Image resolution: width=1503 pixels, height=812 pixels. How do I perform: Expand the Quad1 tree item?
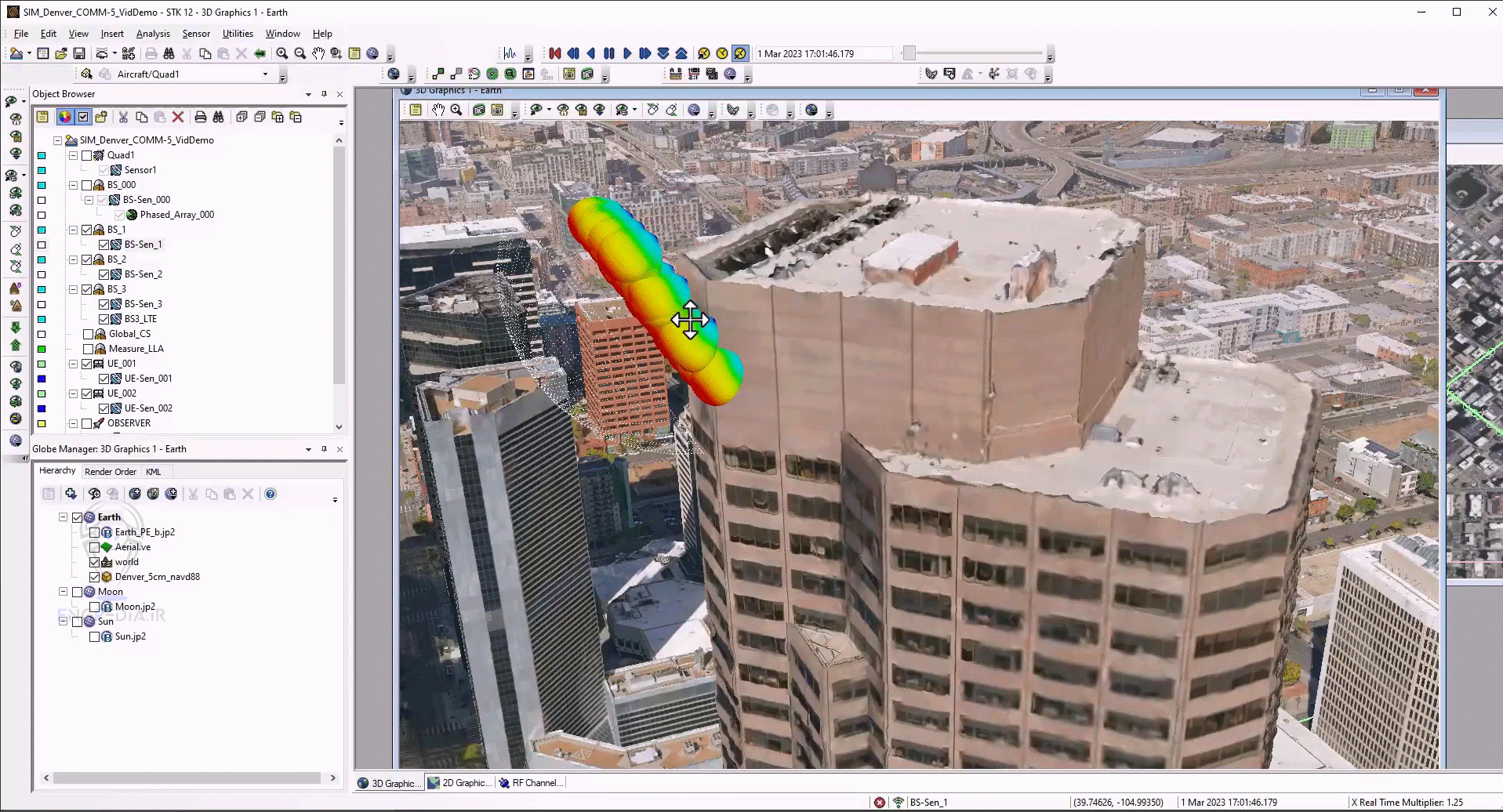73,155
